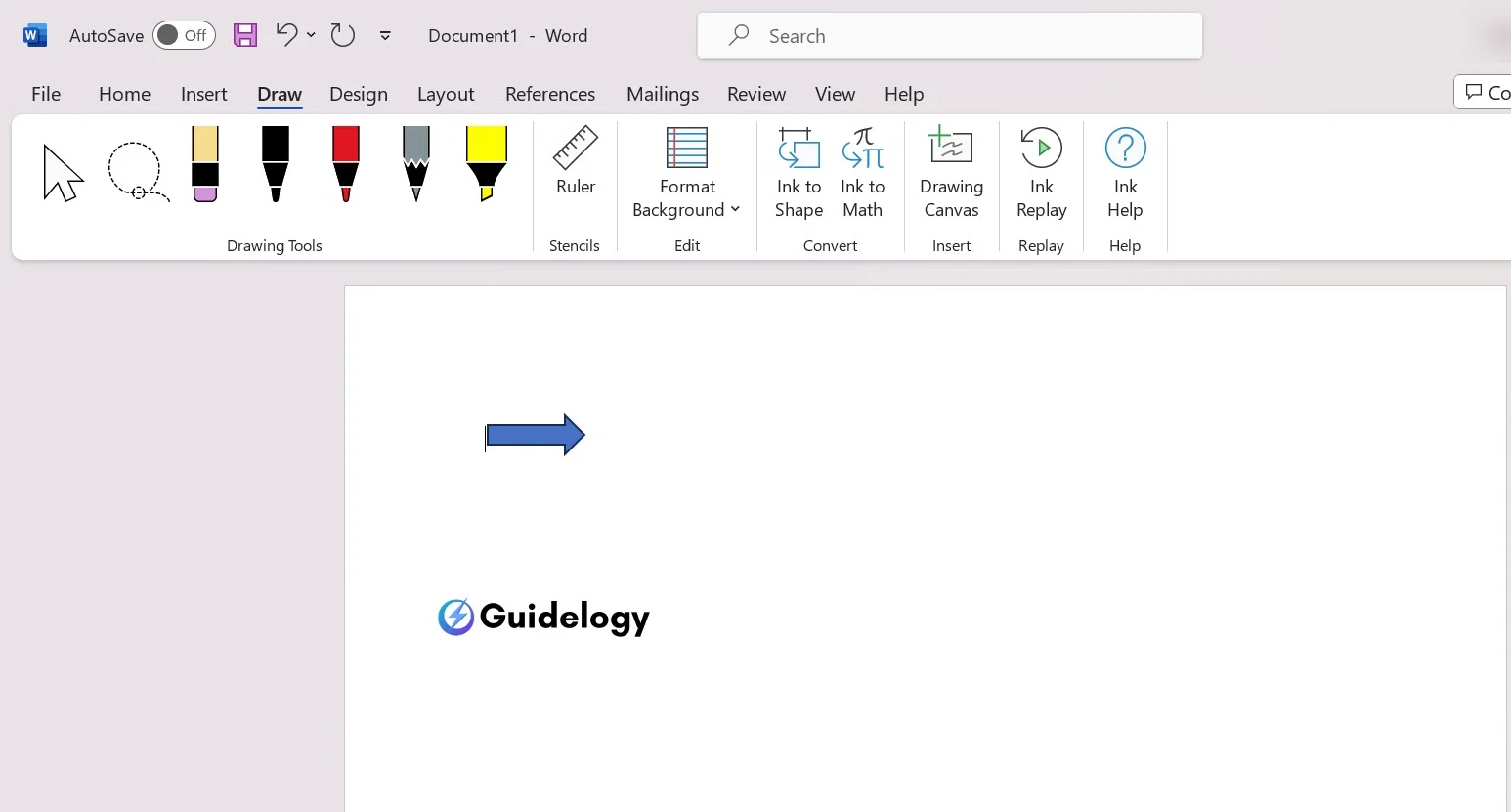Open the Draw tab
The image size is (1511, 812).
(x=280, y=94)
